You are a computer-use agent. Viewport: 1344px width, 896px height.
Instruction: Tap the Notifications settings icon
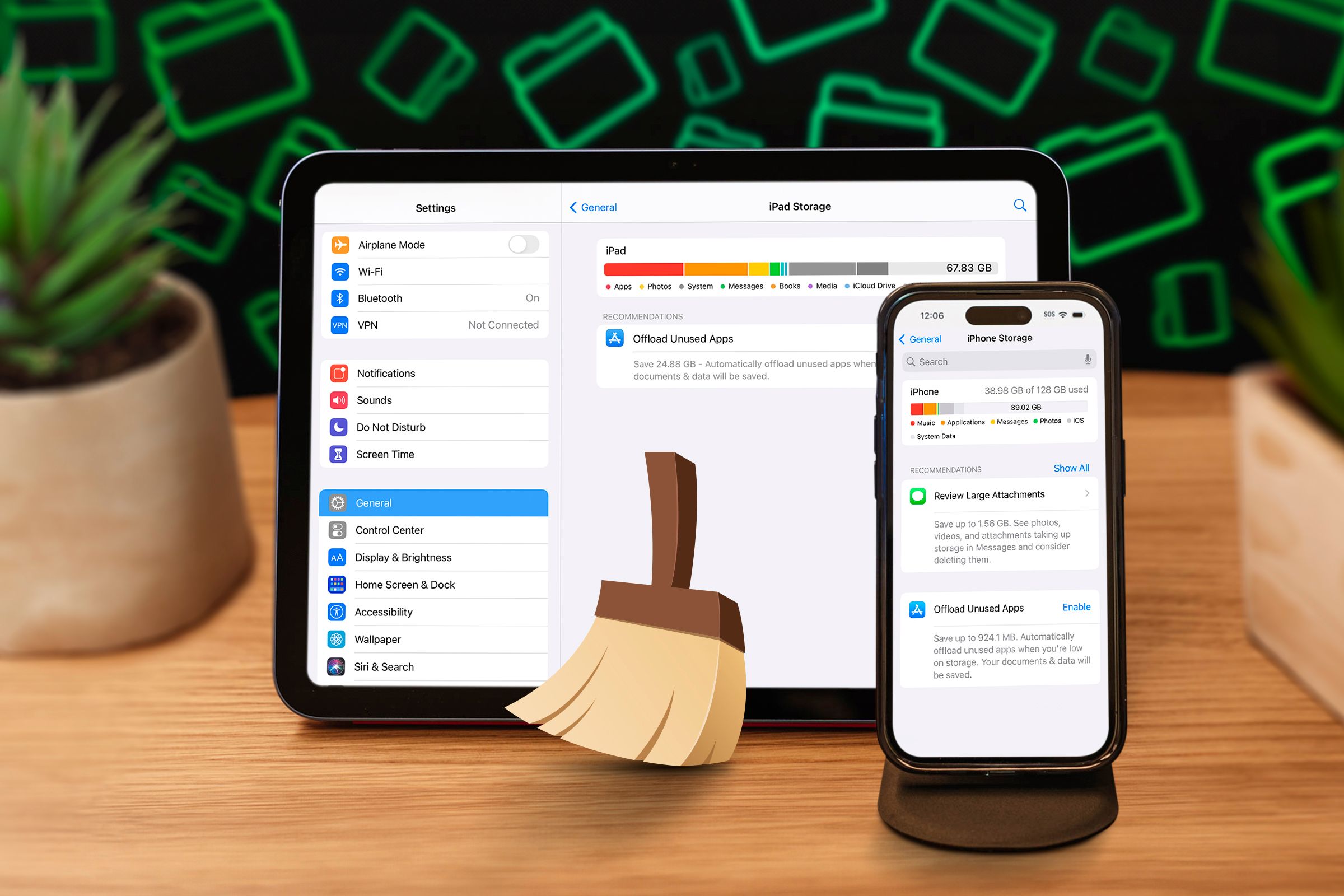[x=339, y=372]
